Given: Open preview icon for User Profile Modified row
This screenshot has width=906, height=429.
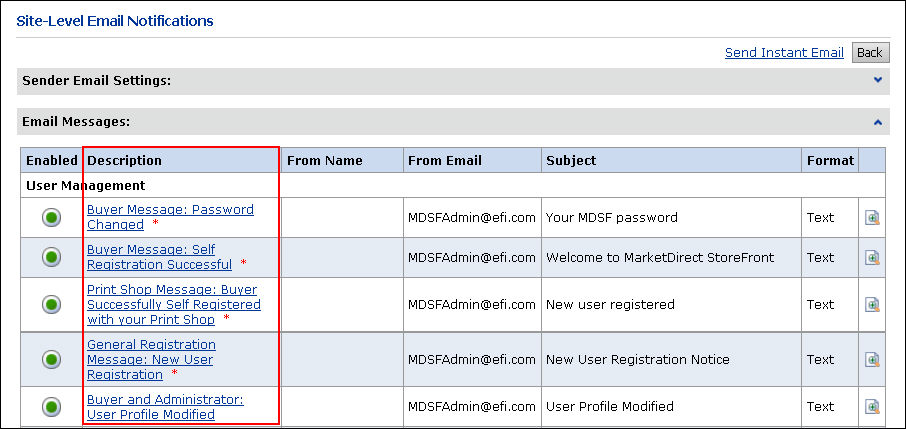Looking at the screenshot, I should coord(872,407).
